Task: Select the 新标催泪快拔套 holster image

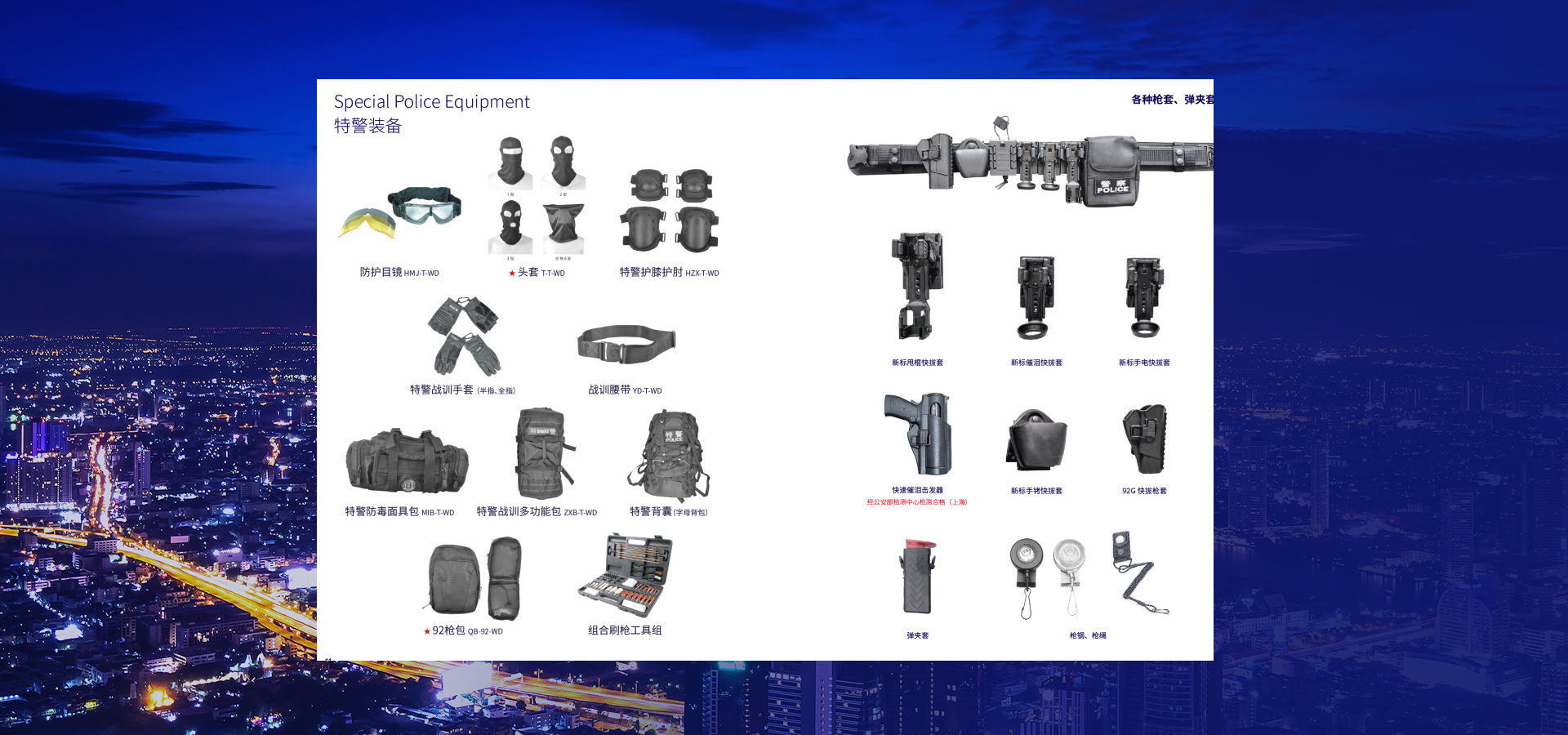Action: pyautogui.click(x=1036, y=297)
